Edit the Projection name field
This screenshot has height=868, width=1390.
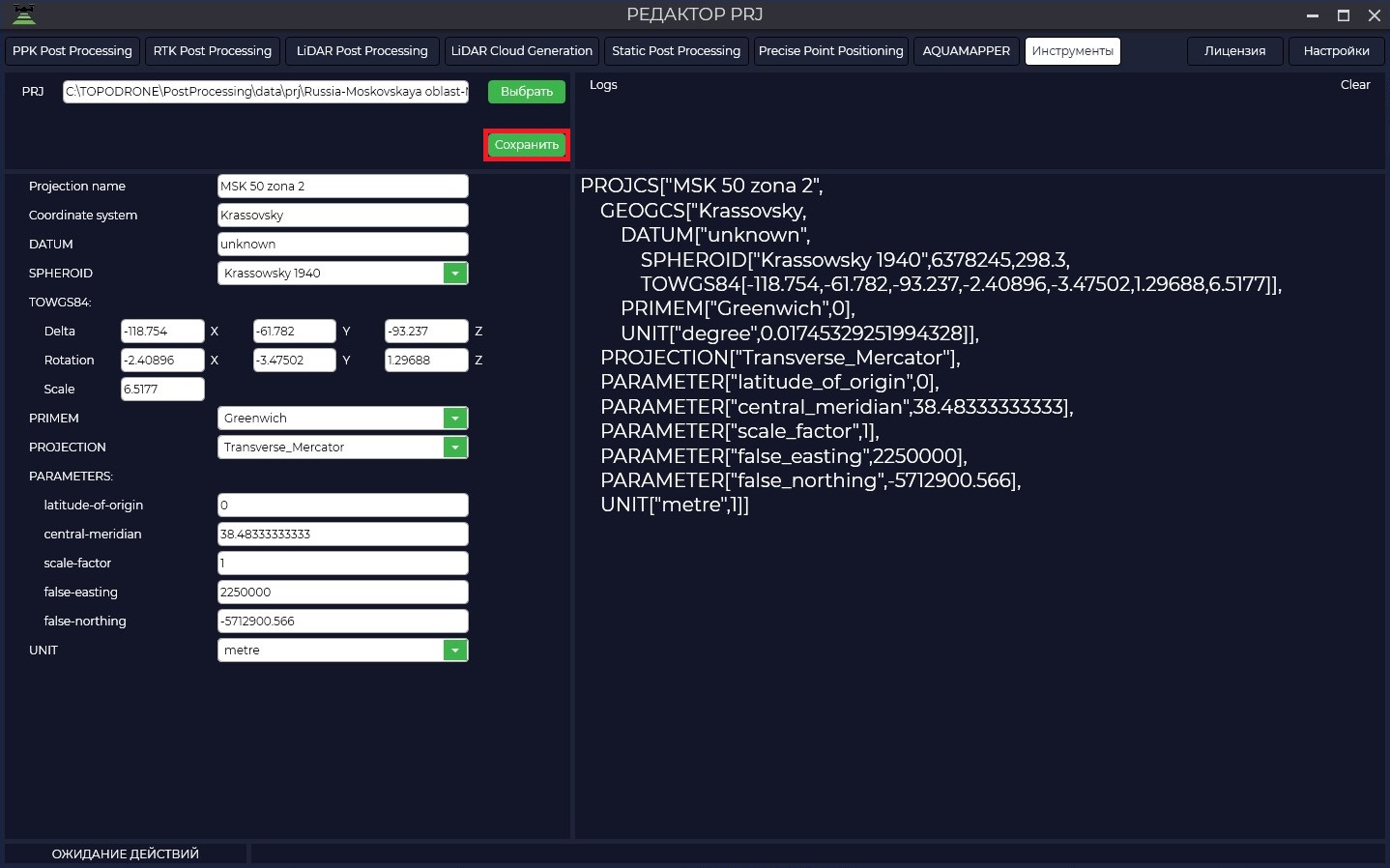(x=343, y=187)
